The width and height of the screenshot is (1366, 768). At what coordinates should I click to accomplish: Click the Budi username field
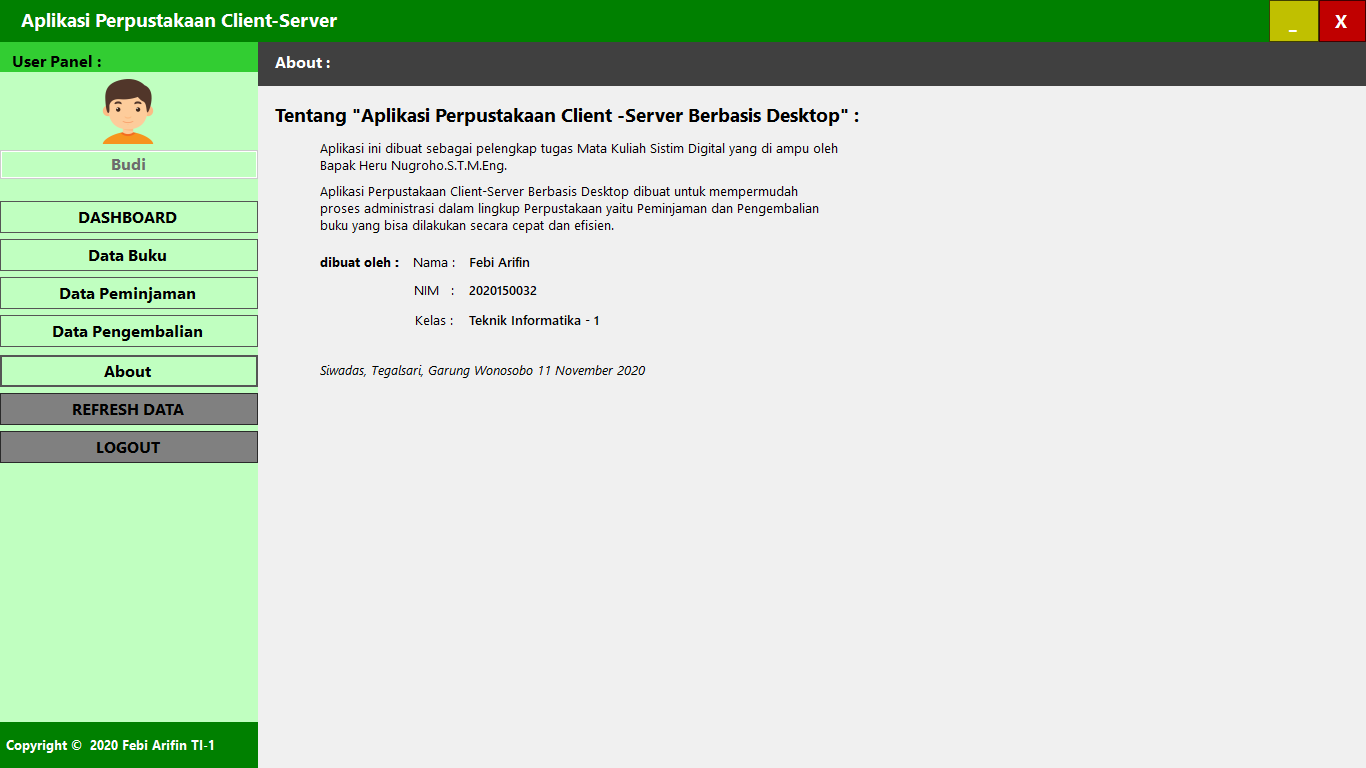coord(128,164)
